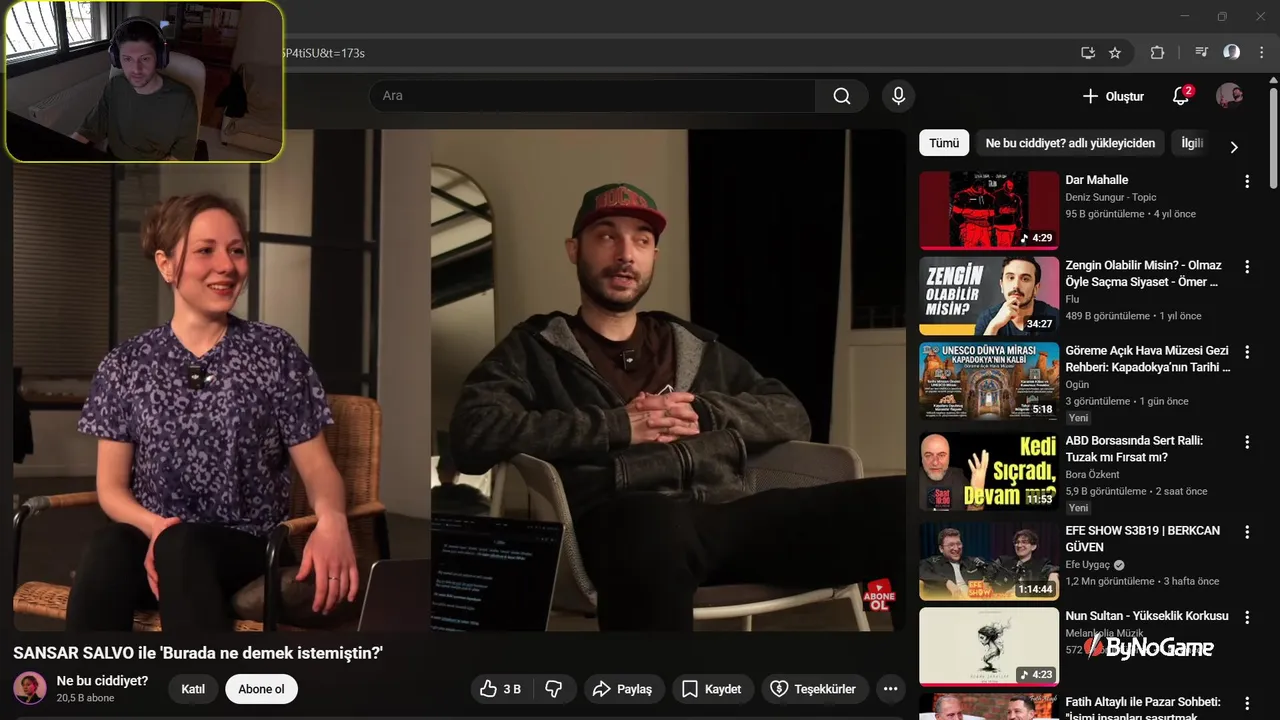This screenshot has width=1280, height=720.
Task: Click the Katıl join button
Action: click(193, 689)
